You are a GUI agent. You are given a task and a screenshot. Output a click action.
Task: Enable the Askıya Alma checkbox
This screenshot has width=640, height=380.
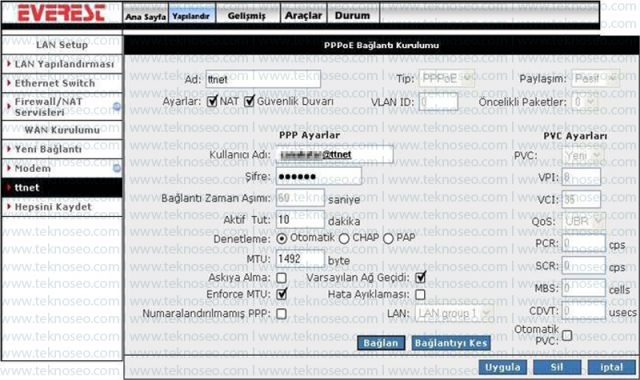(x=281, y=278)
